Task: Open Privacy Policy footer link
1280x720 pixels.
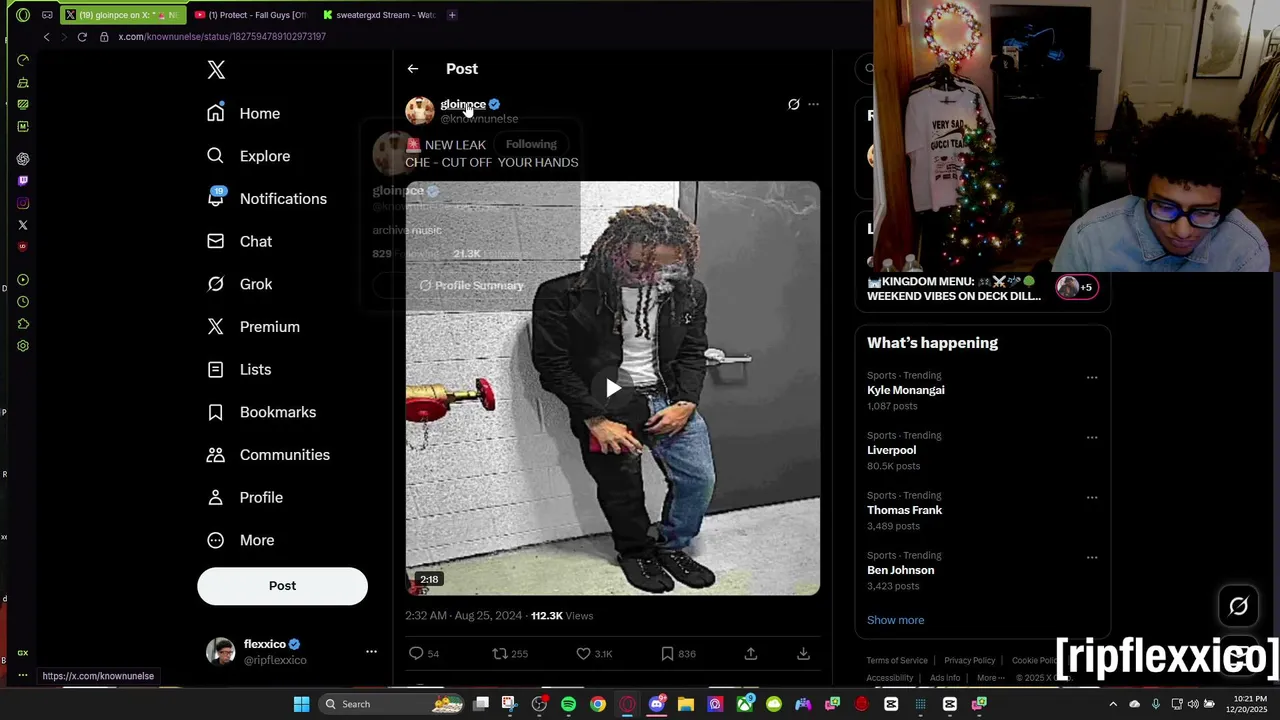Action: [970, 660]
